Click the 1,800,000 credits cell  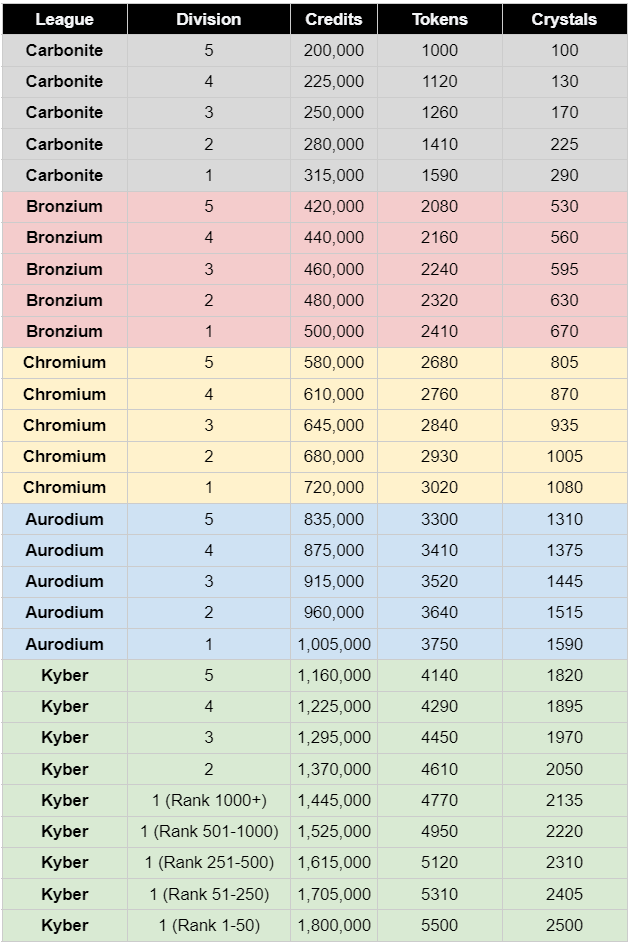coord(334,925)
